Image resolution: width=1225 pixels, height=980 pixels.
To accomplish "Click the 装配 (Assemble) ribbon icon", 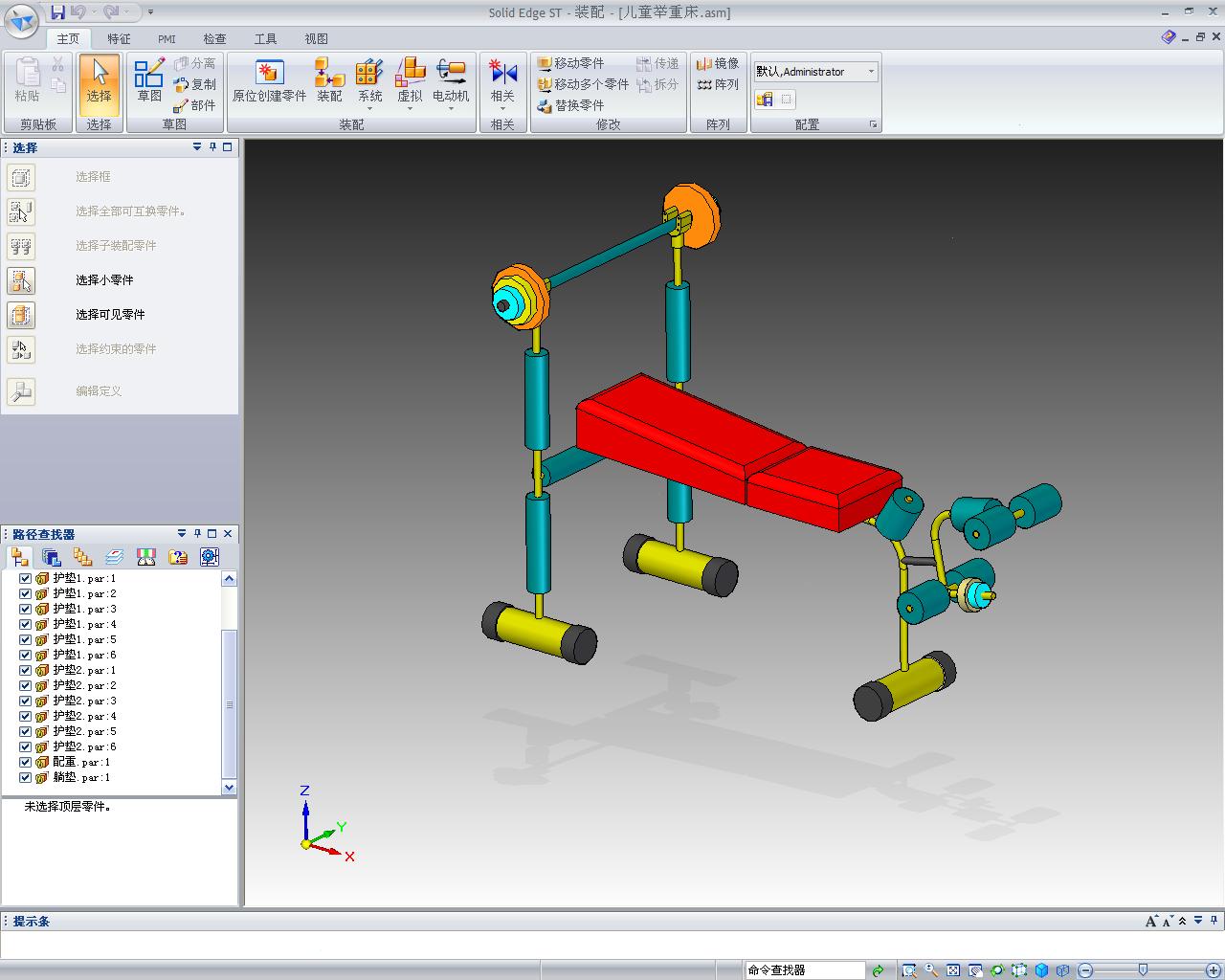I will click(329, 82).
